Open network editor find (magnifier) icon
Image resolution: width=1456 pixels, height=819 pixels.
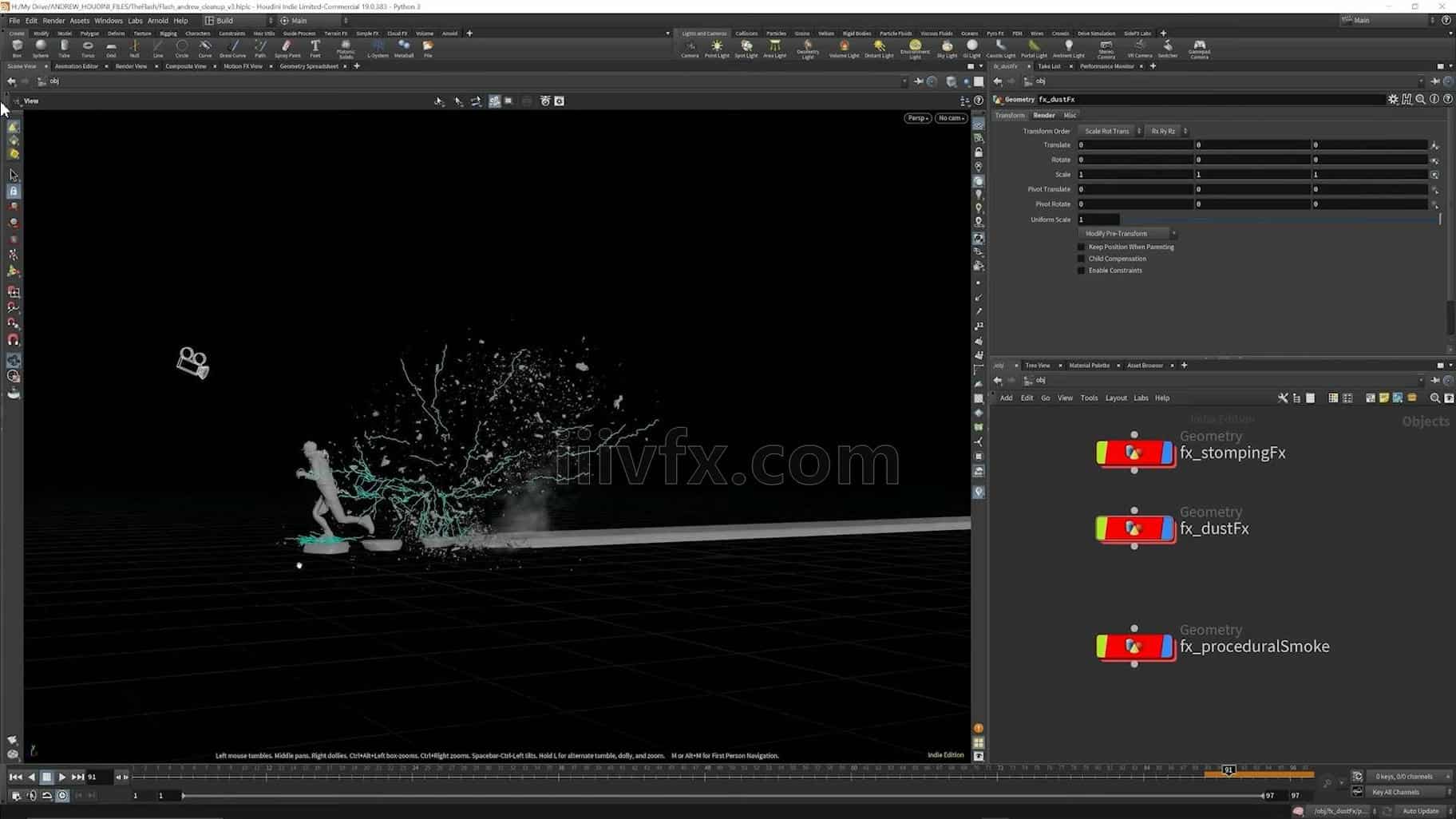click(1434, 398)
